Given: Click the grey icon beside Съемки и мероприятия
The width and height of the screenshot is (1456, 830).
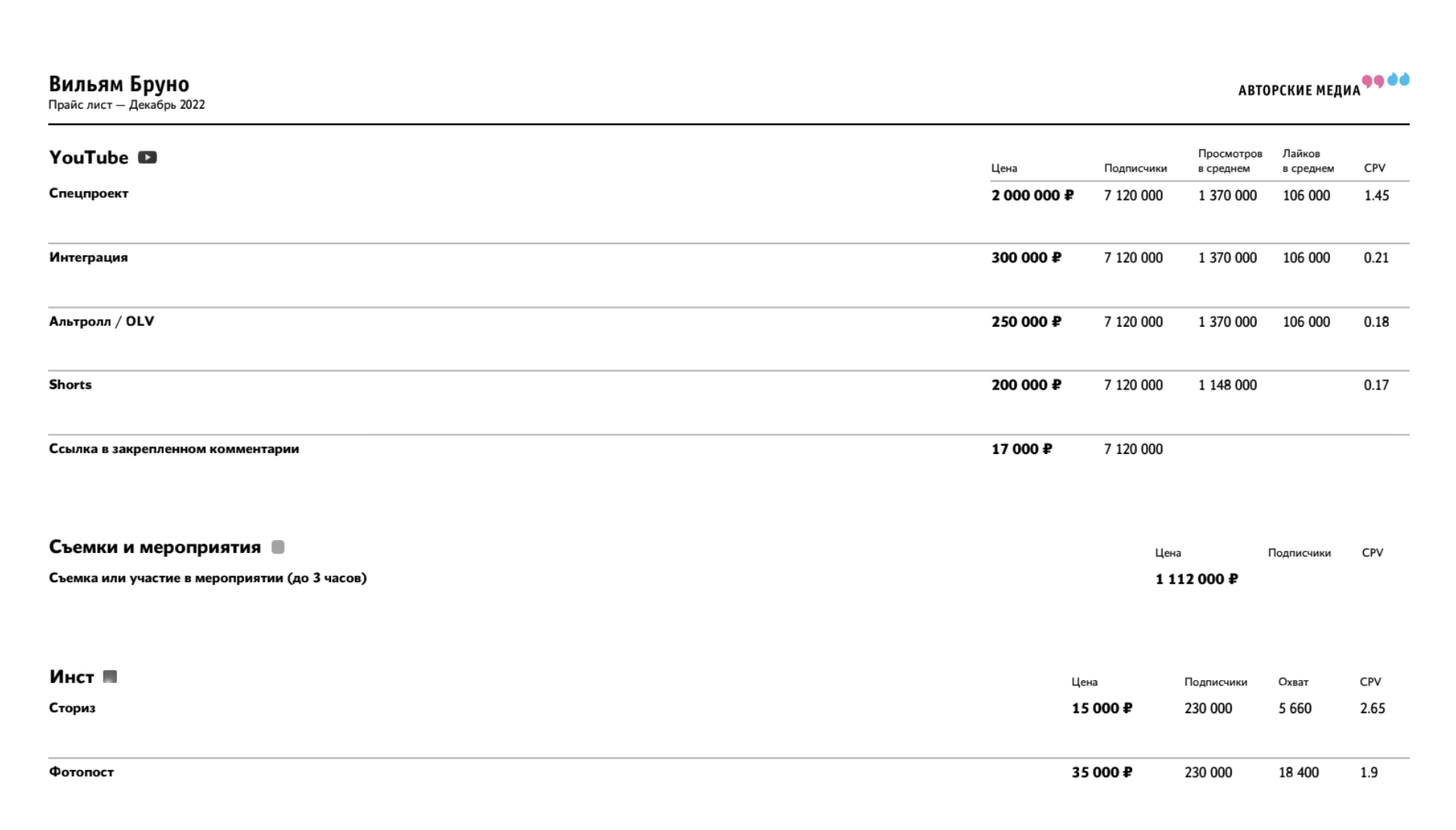Looking at the screenshot, I should 278,547.
